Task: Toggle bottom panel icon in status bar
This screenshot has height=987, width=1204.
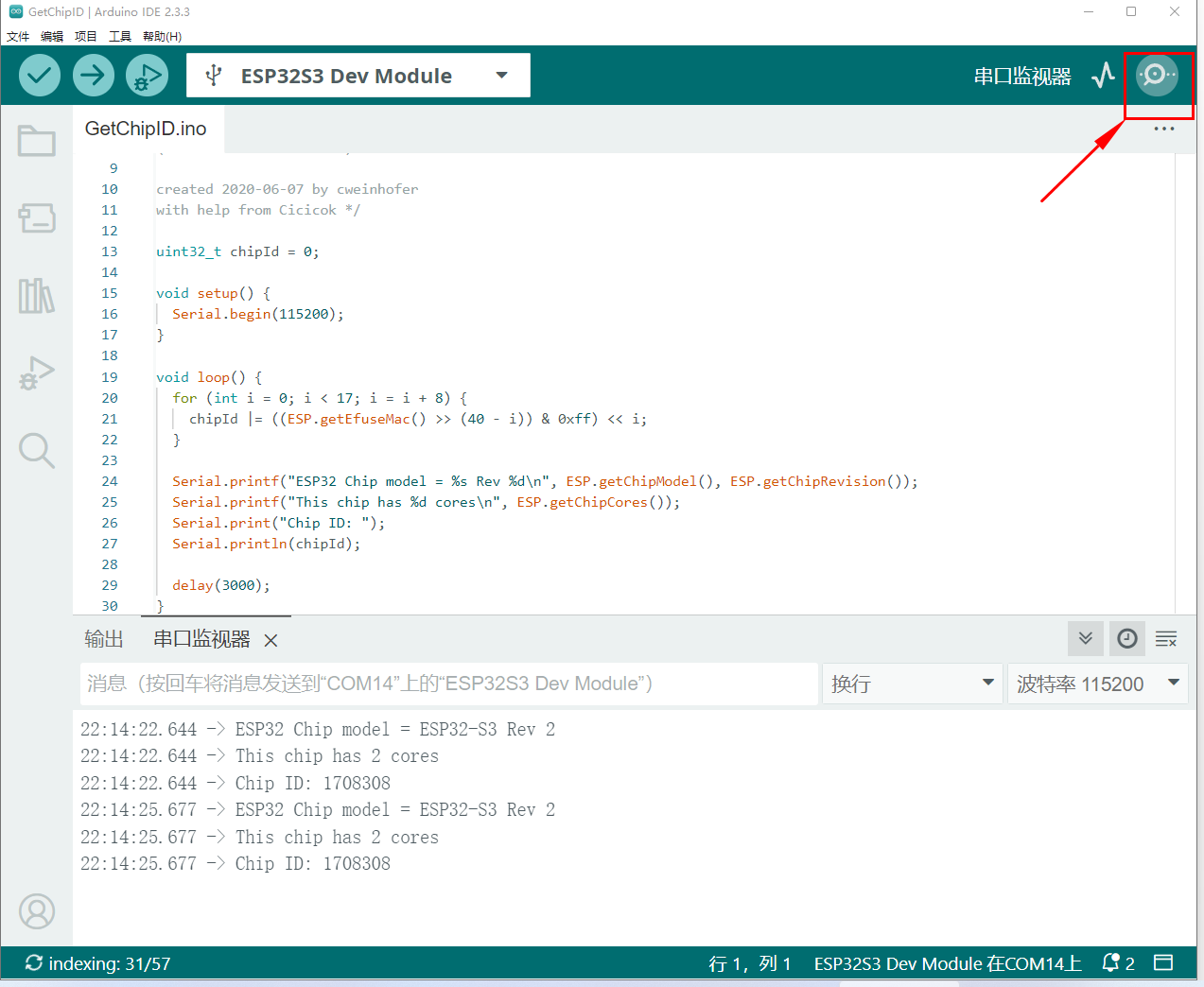Action: pyautogui.click(x=1163, y=963)
